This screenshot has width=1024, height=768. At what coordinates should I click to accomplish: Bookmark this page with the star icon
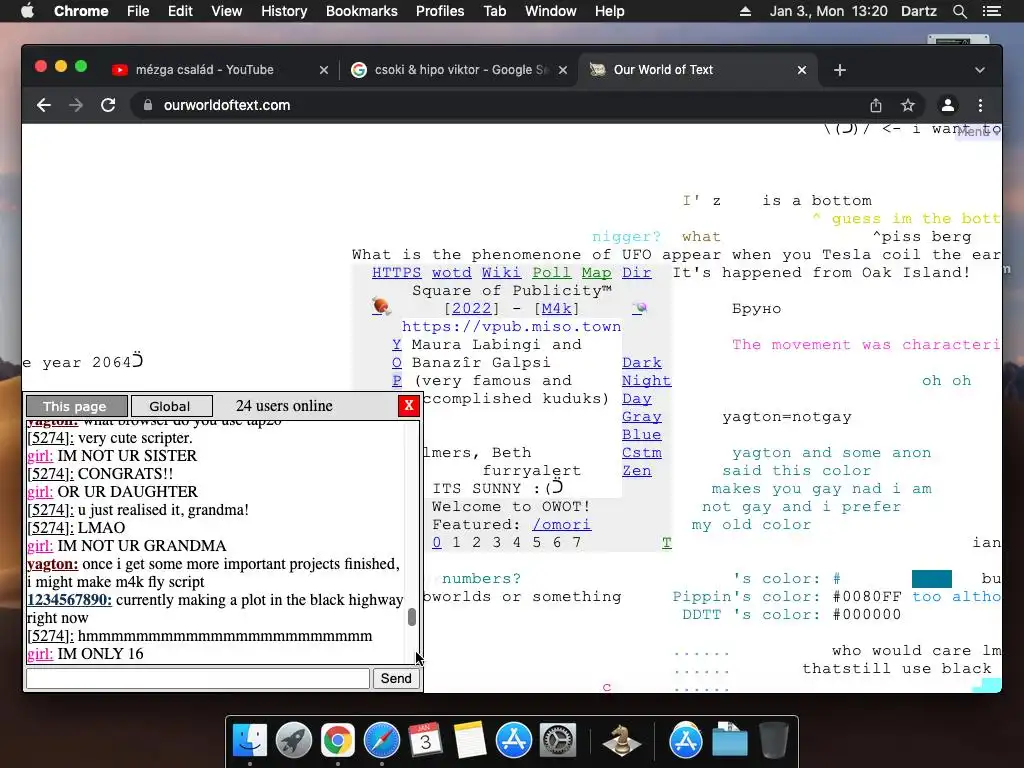point(908,105)
